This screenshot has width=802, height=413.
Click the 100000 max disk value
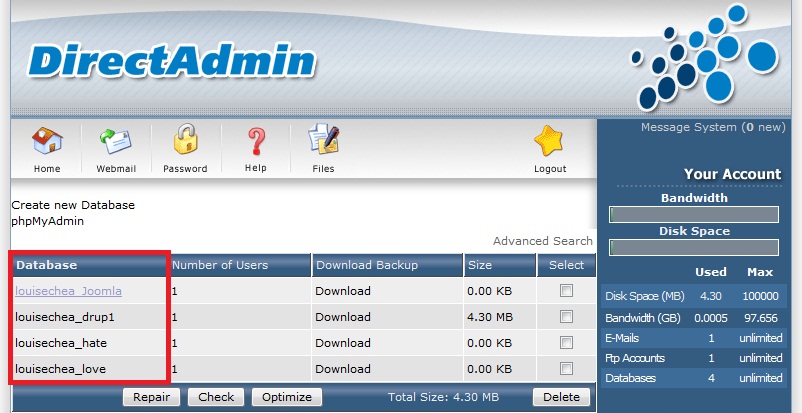760,296
